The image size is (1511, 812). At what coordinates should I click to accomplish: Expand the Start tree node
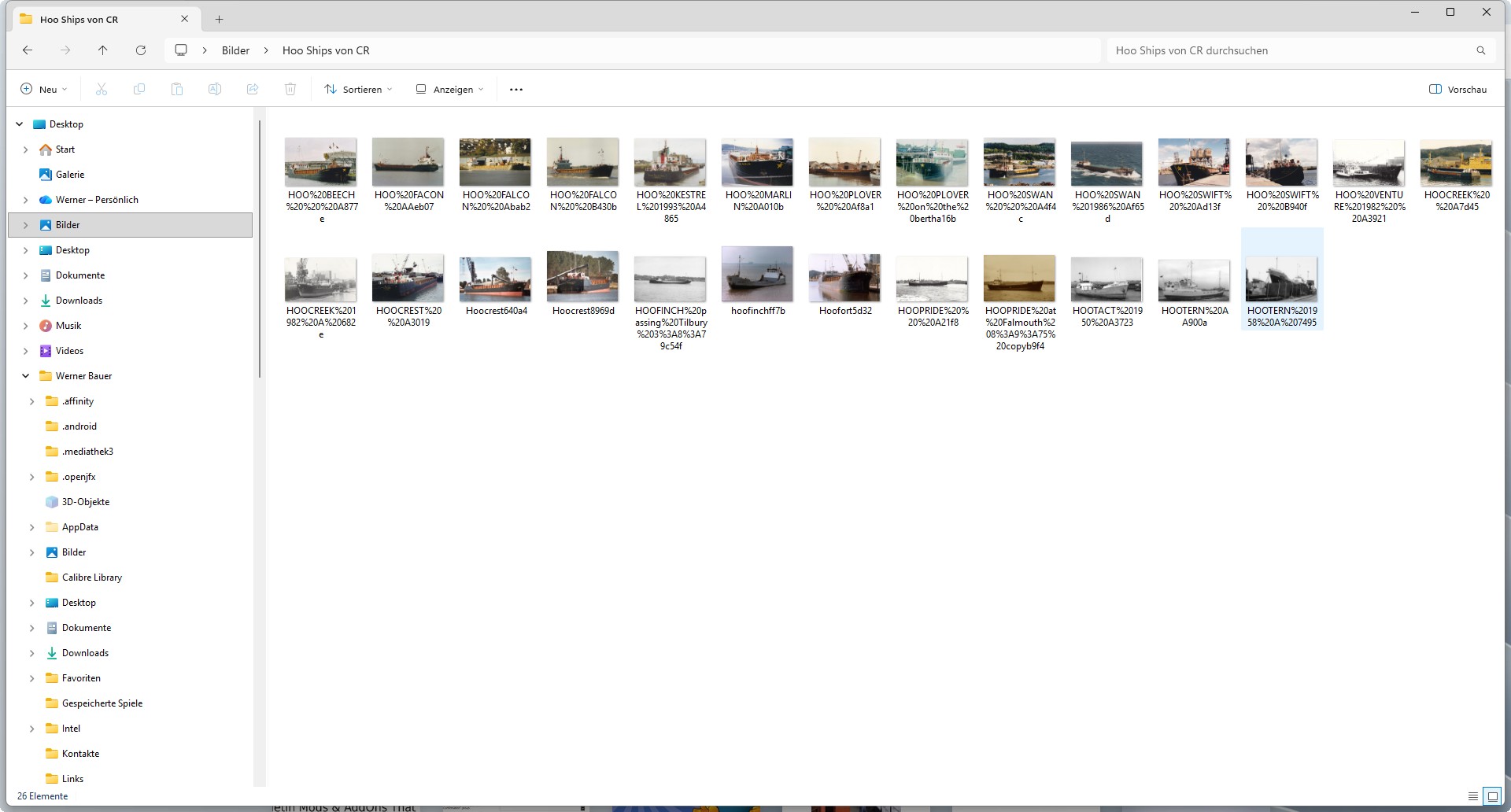[26, 149]
